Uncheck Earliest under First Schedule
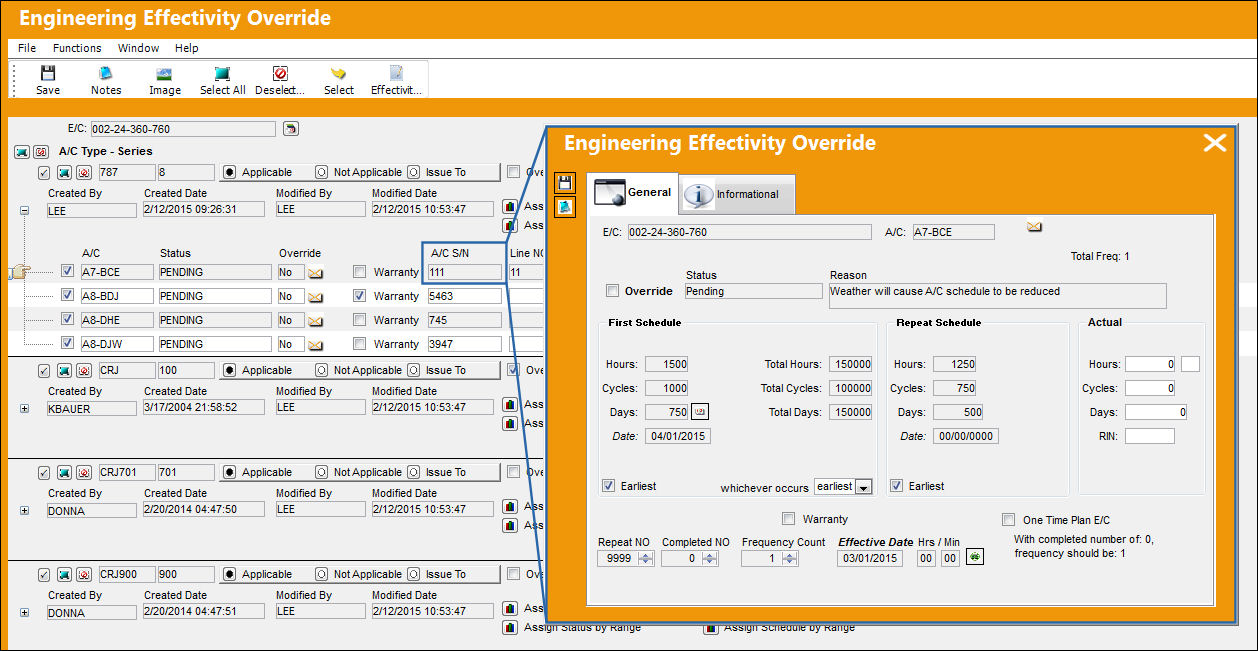Screen dimensions: 1258x651 609,486
